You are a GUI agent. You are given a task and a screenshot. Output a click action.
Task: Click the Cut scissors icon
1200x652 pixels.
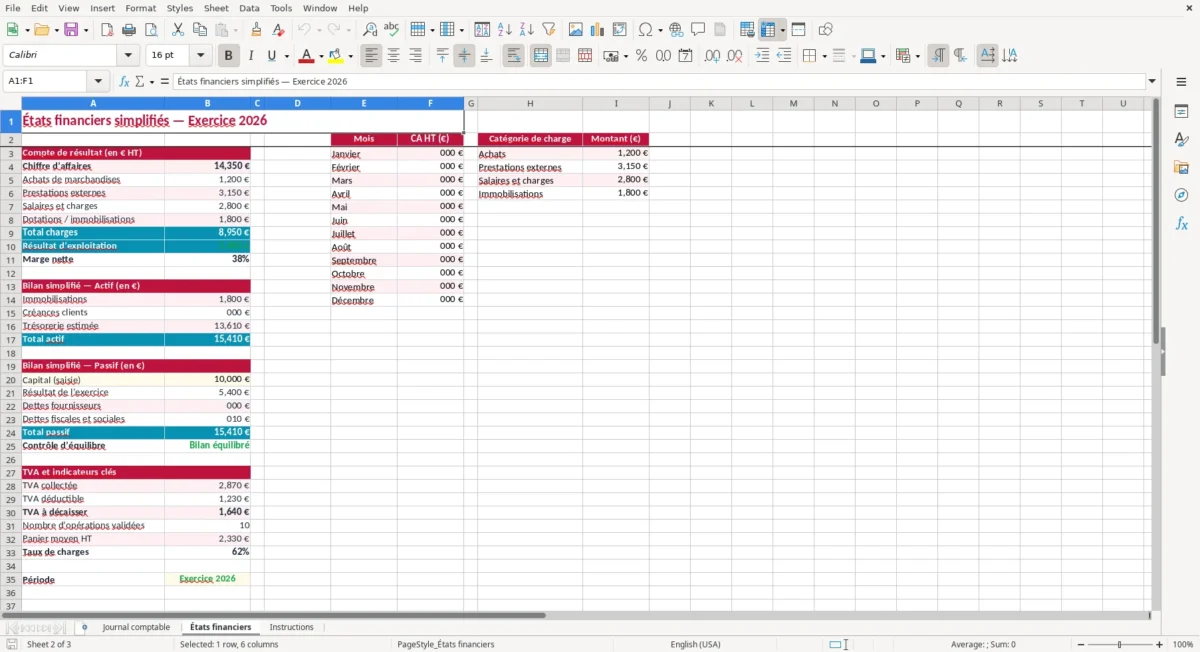[x=178, y=30]
